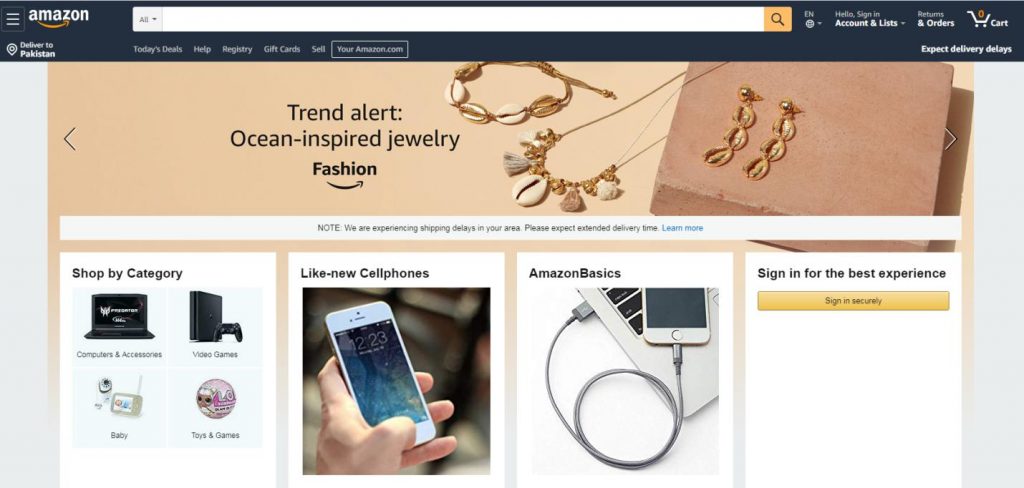Show previous banner with left arrow

[x=70, y=138]
